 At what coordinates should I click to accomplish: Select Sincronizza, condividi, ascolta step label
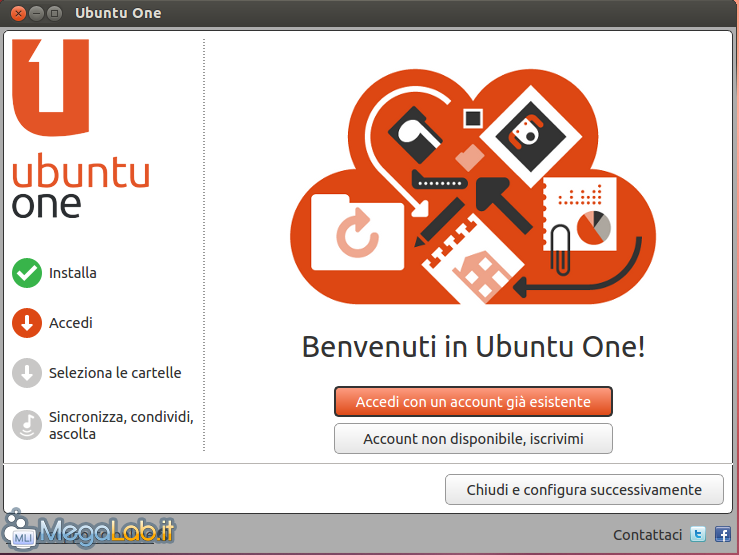121,425
